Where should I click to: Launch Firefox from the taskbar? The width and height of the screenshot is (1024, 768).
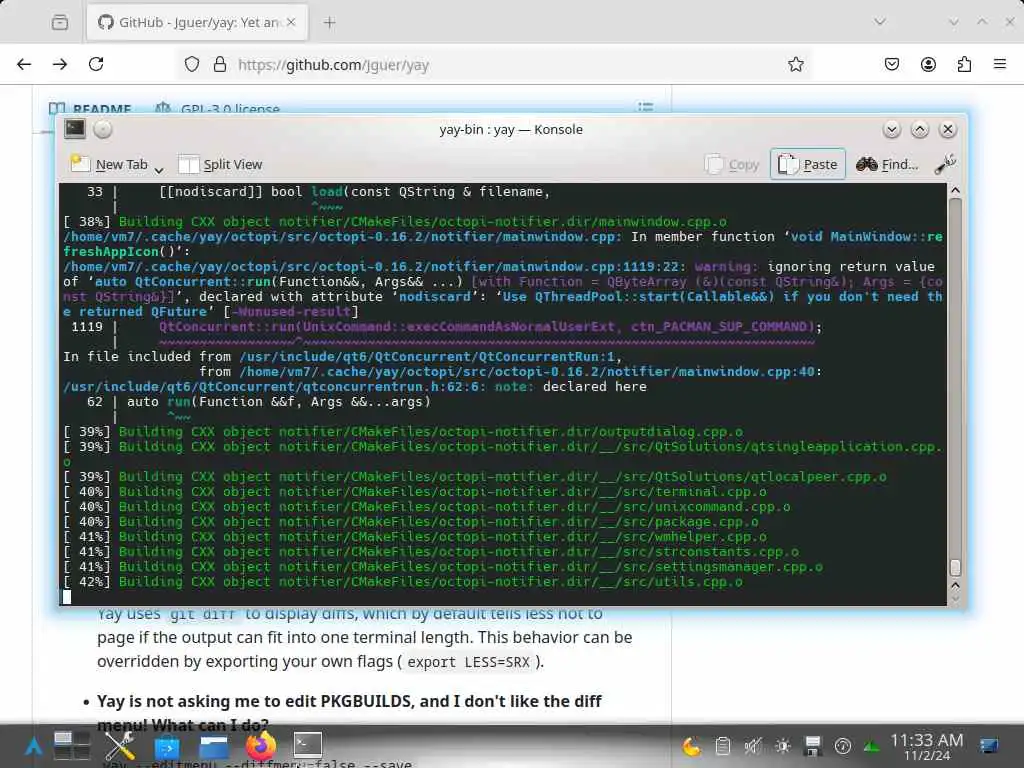pos(261,746)
